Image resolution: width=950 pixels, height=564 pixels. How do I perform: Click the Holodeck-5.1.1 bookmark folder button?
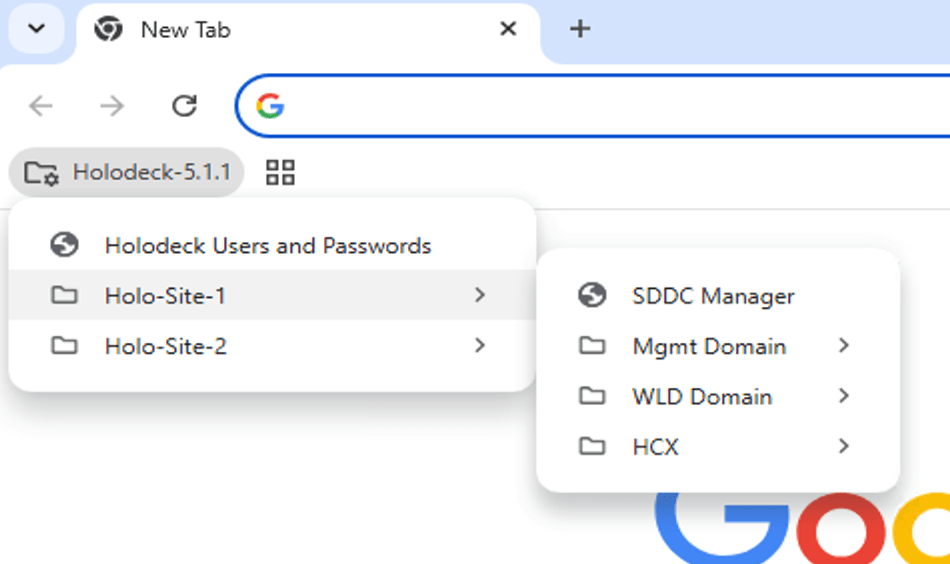(x=127, y=173)
